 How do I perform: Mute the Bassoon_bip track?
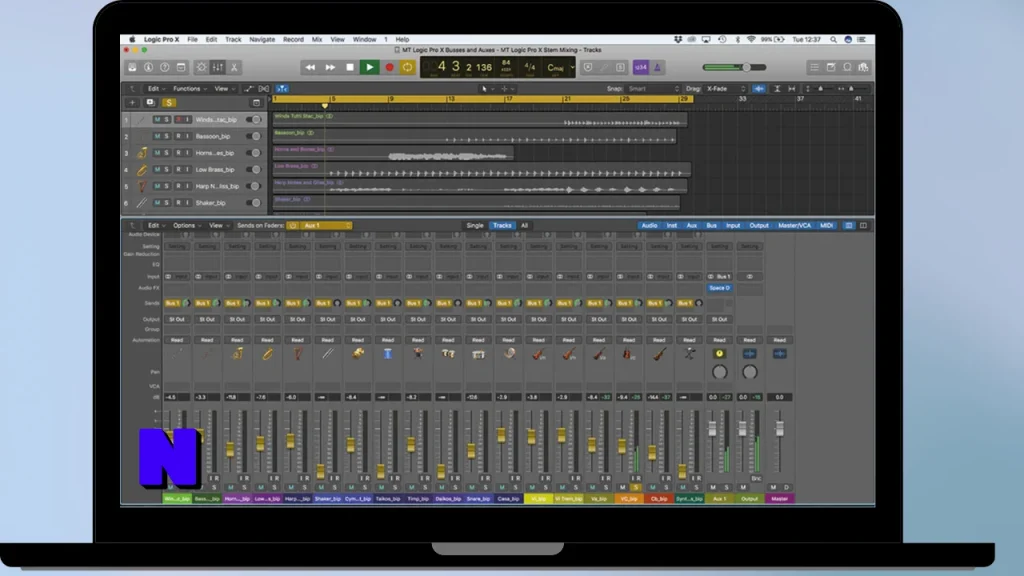(x=157, y=136)
